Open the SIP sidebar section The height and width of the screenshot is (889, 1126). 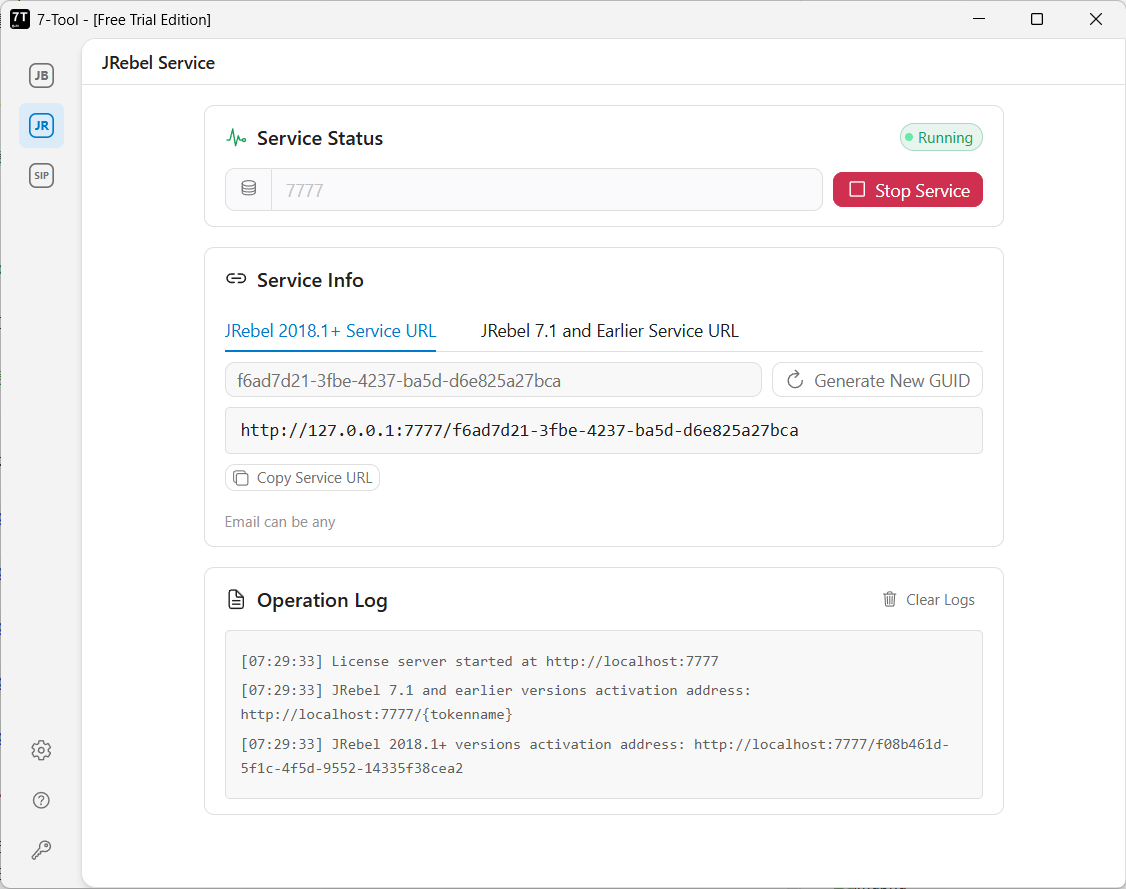click(x=42, y=175)
